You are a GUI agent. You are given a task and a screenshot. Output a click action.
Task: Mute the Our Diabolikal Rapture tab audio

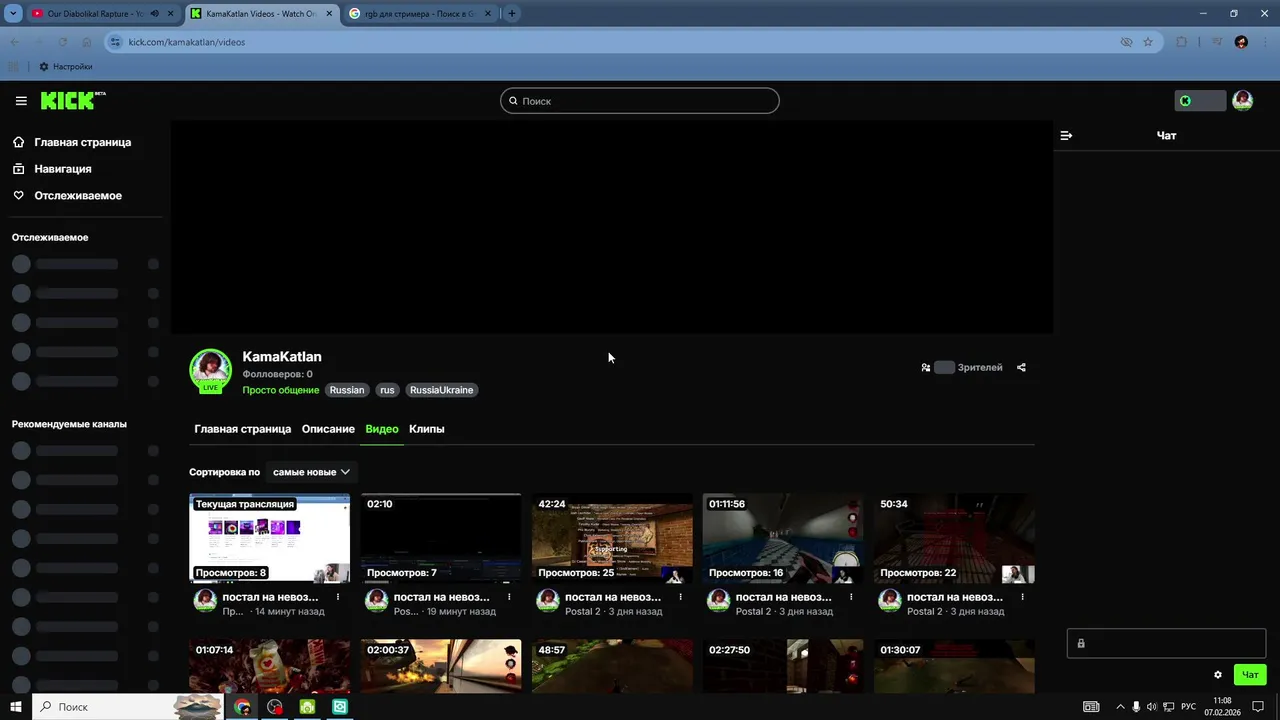(154, 14)
